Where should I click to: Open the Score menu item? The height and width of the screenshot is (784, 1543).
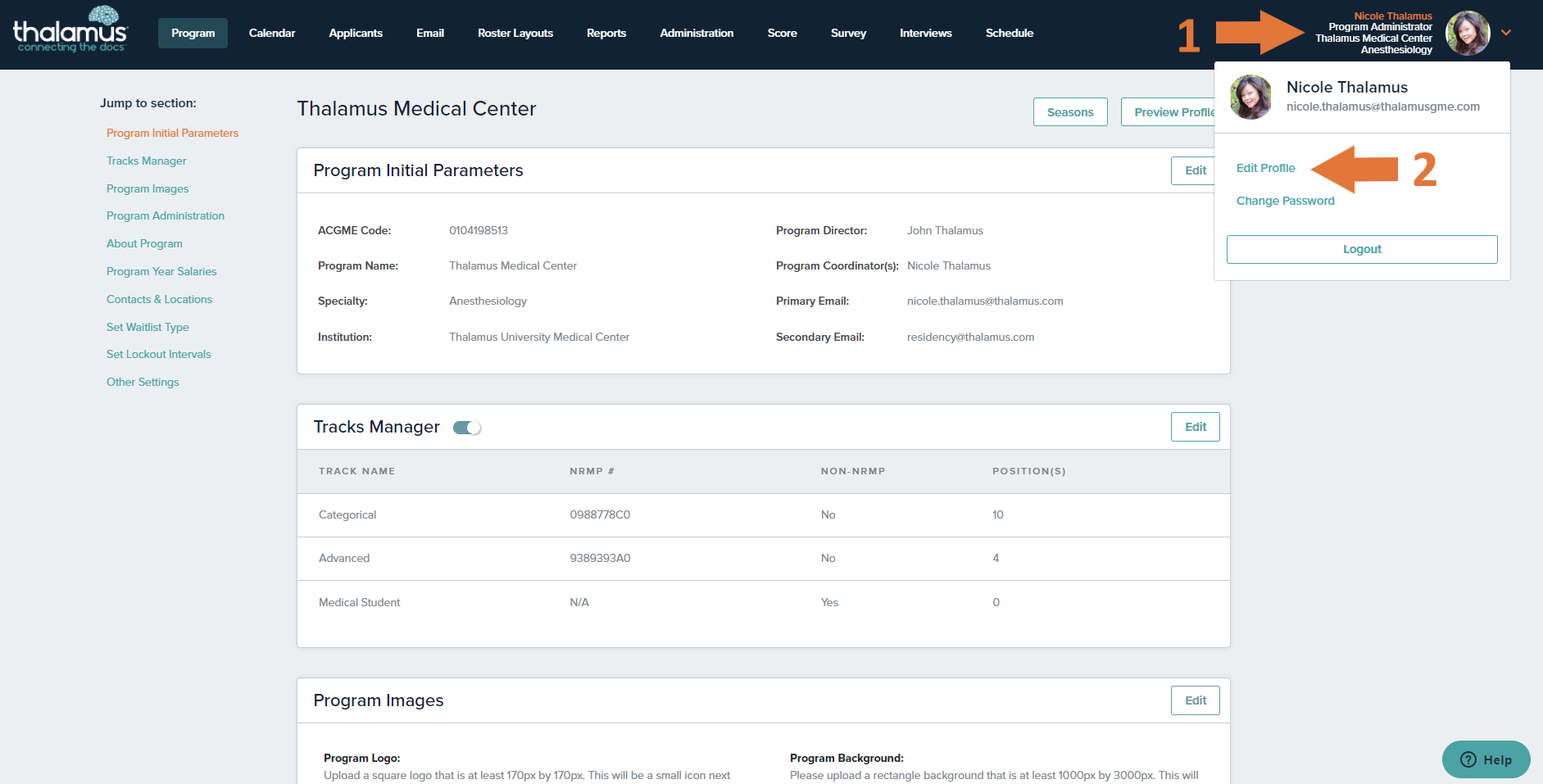click(783, 33)
